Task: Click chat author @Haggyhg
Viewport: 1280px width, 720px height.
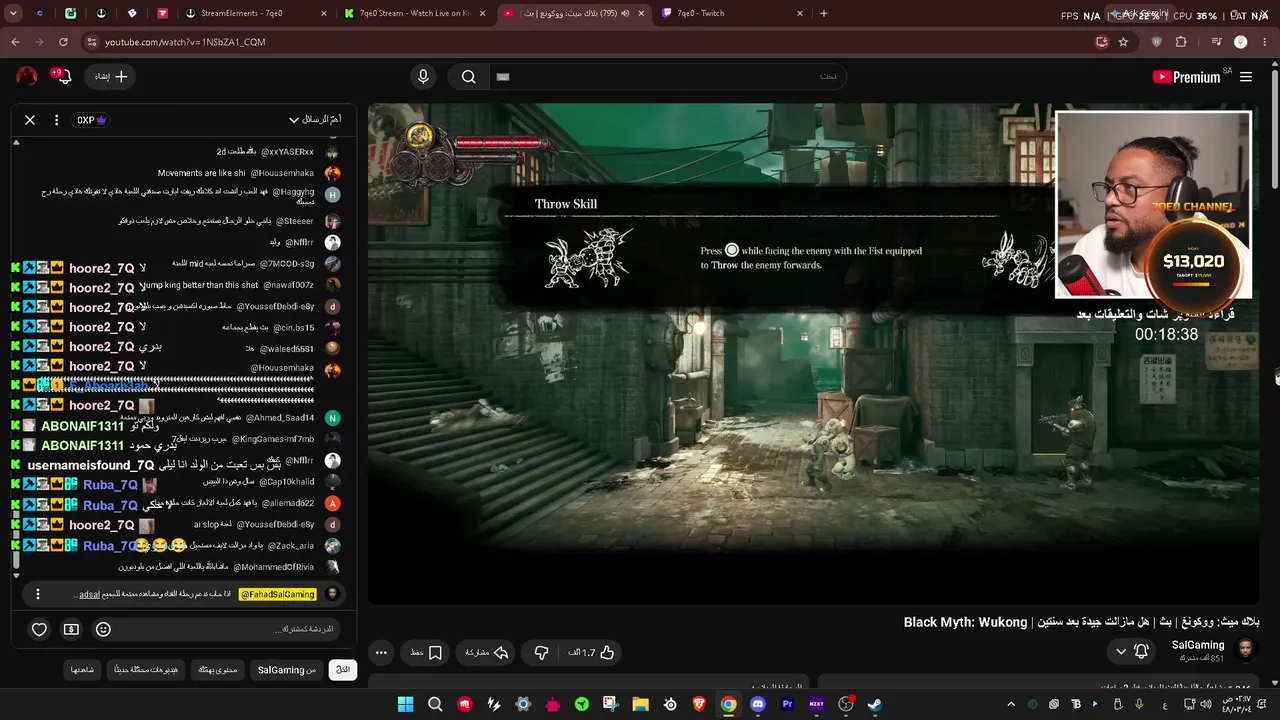Action: point(292,191)
